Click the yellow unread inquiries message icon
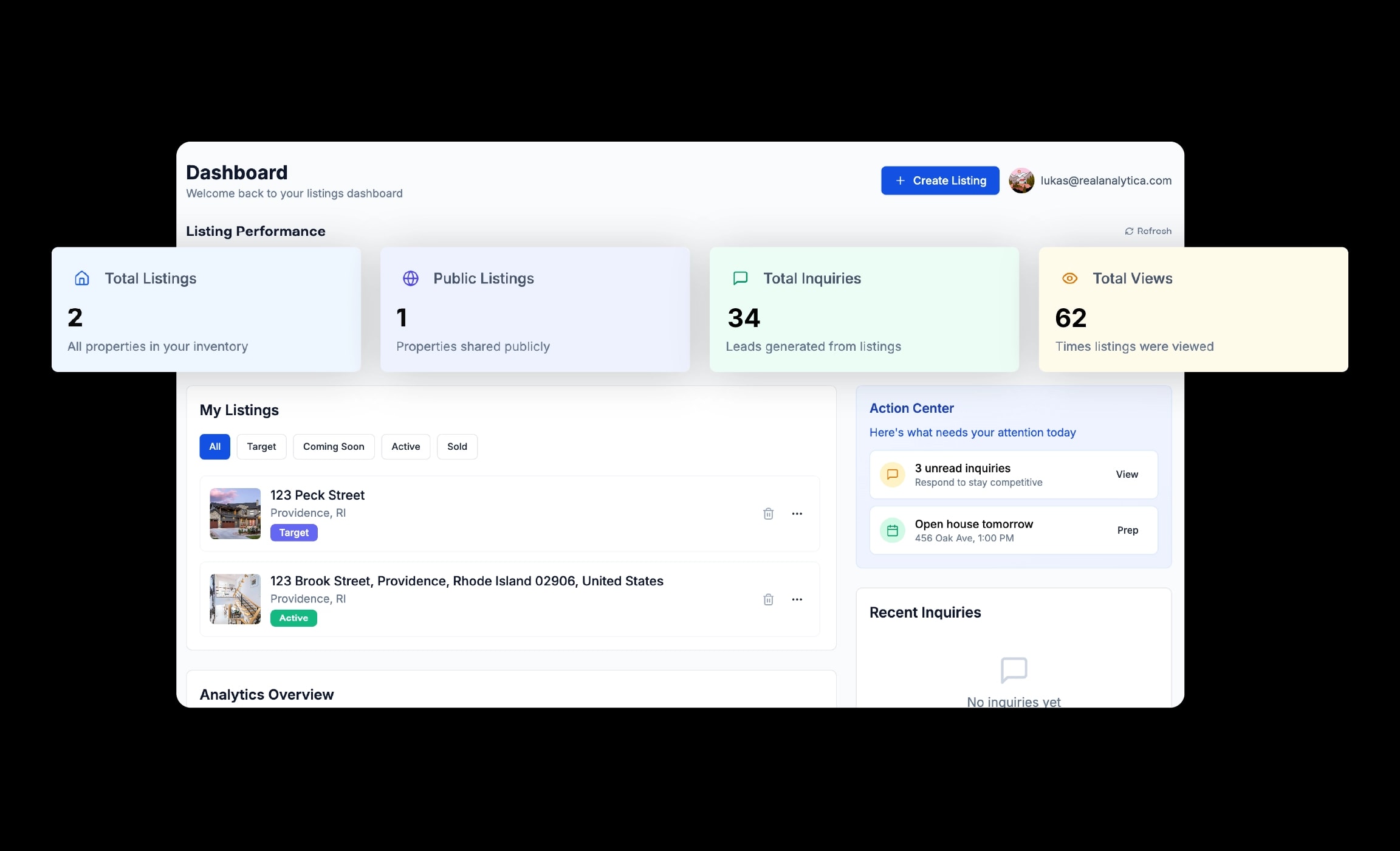Viewport: 1400px width, 851px height. click(x=893, y=475)
